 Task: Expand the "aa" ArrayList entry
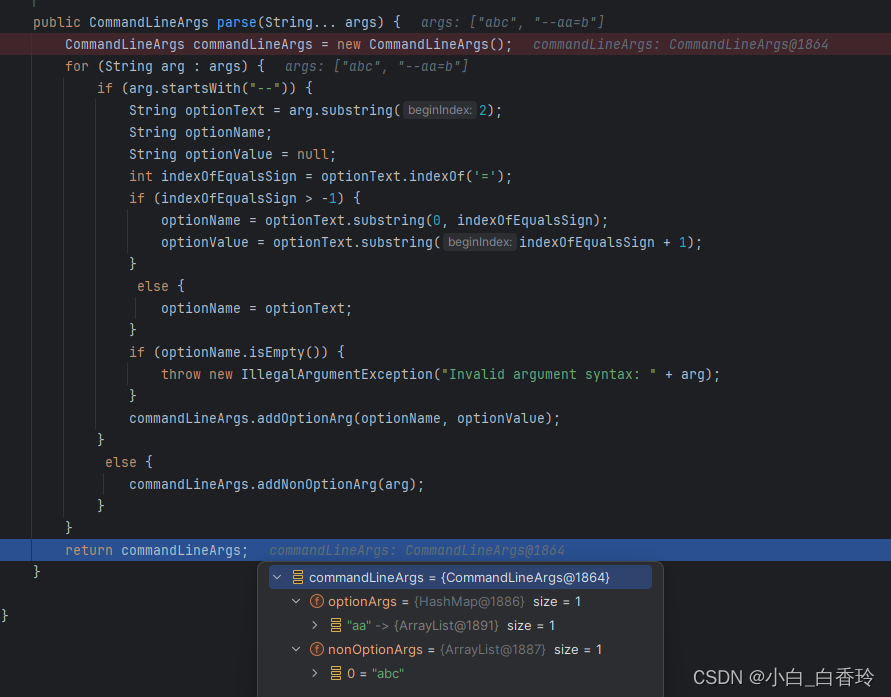pyautogui.click(x=316, y=626)
